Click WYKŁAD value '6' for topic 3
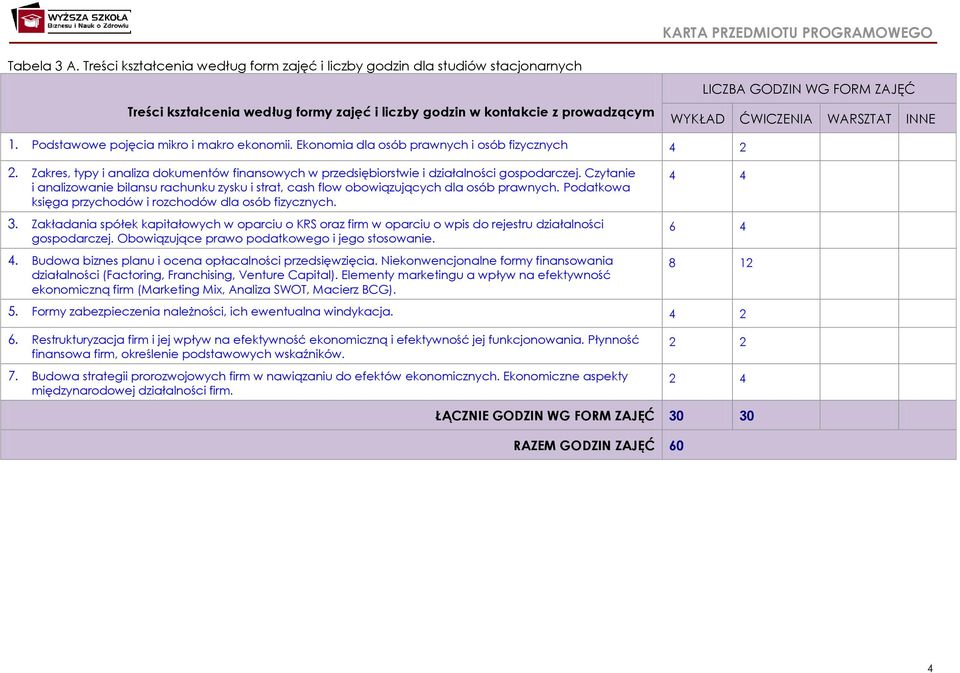 672,227
